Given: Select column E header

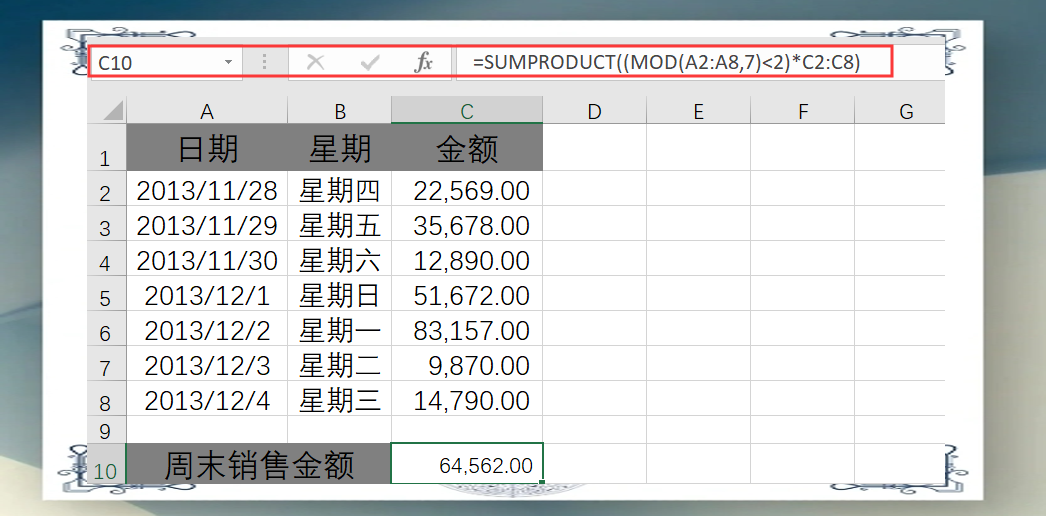Looking at the screenshot, I should (698, 111).
